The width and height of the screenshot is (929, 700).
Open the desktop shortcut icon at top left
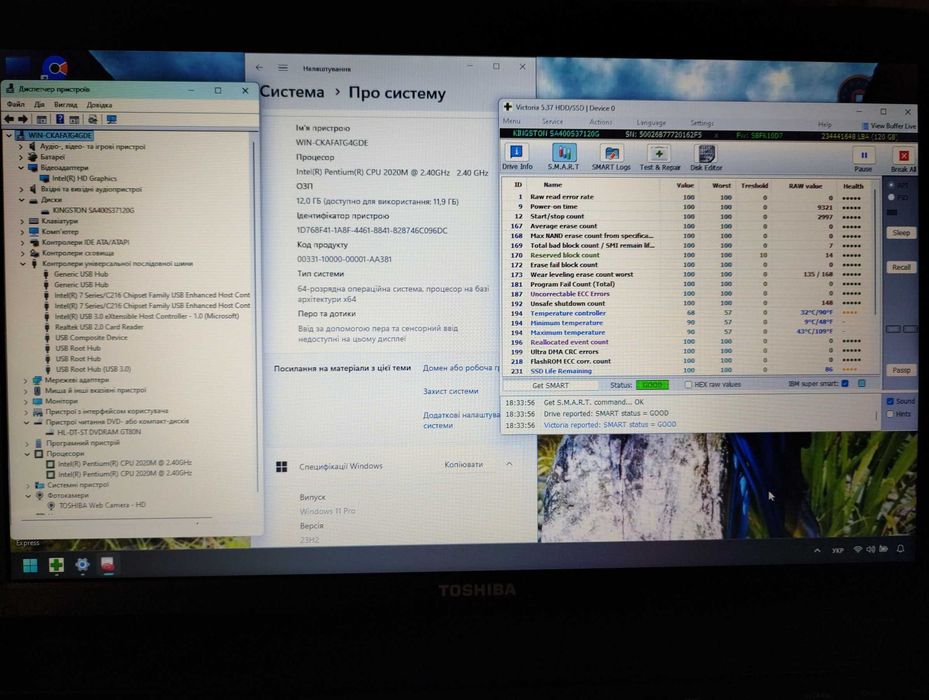point(55,68)
